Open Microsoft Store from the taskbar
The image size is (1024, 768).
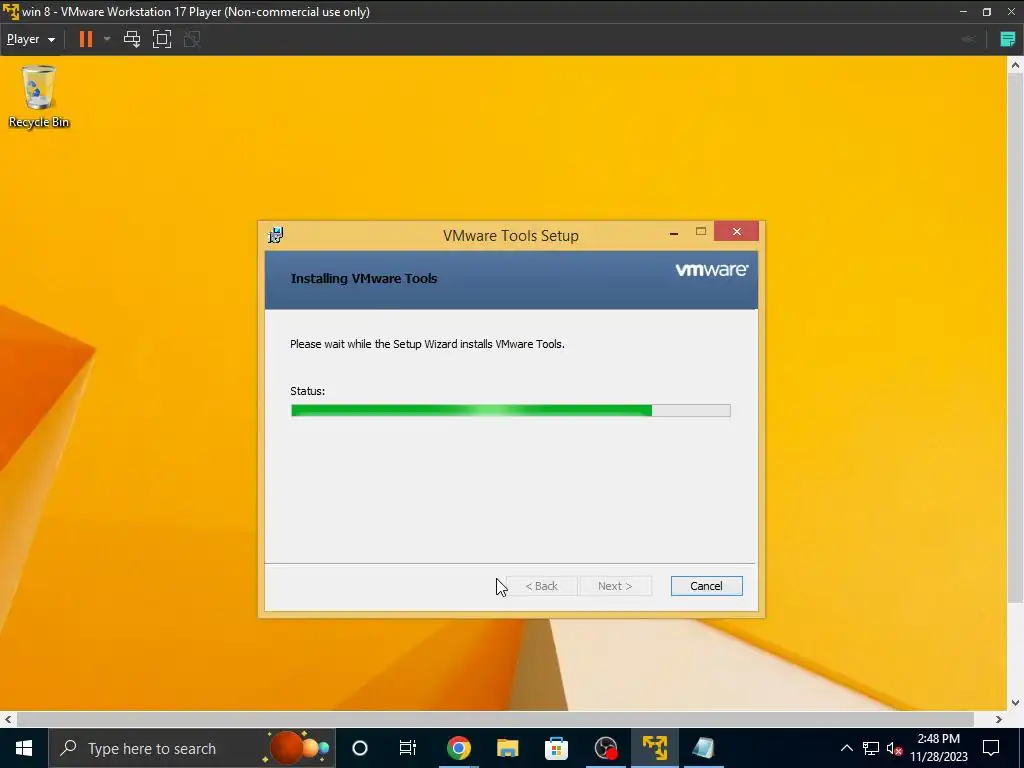[x=556, y=748]
